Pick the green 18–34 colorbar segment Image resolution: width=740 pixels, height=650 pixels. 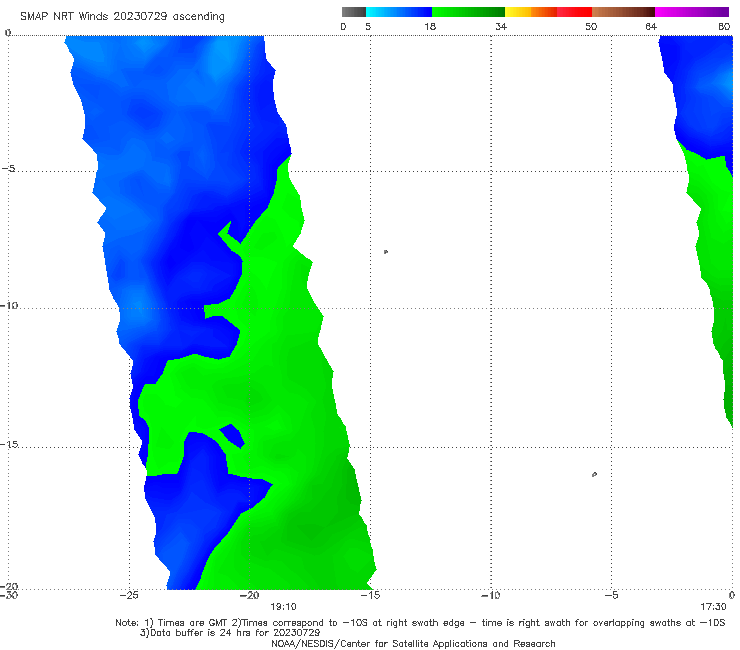468,12
